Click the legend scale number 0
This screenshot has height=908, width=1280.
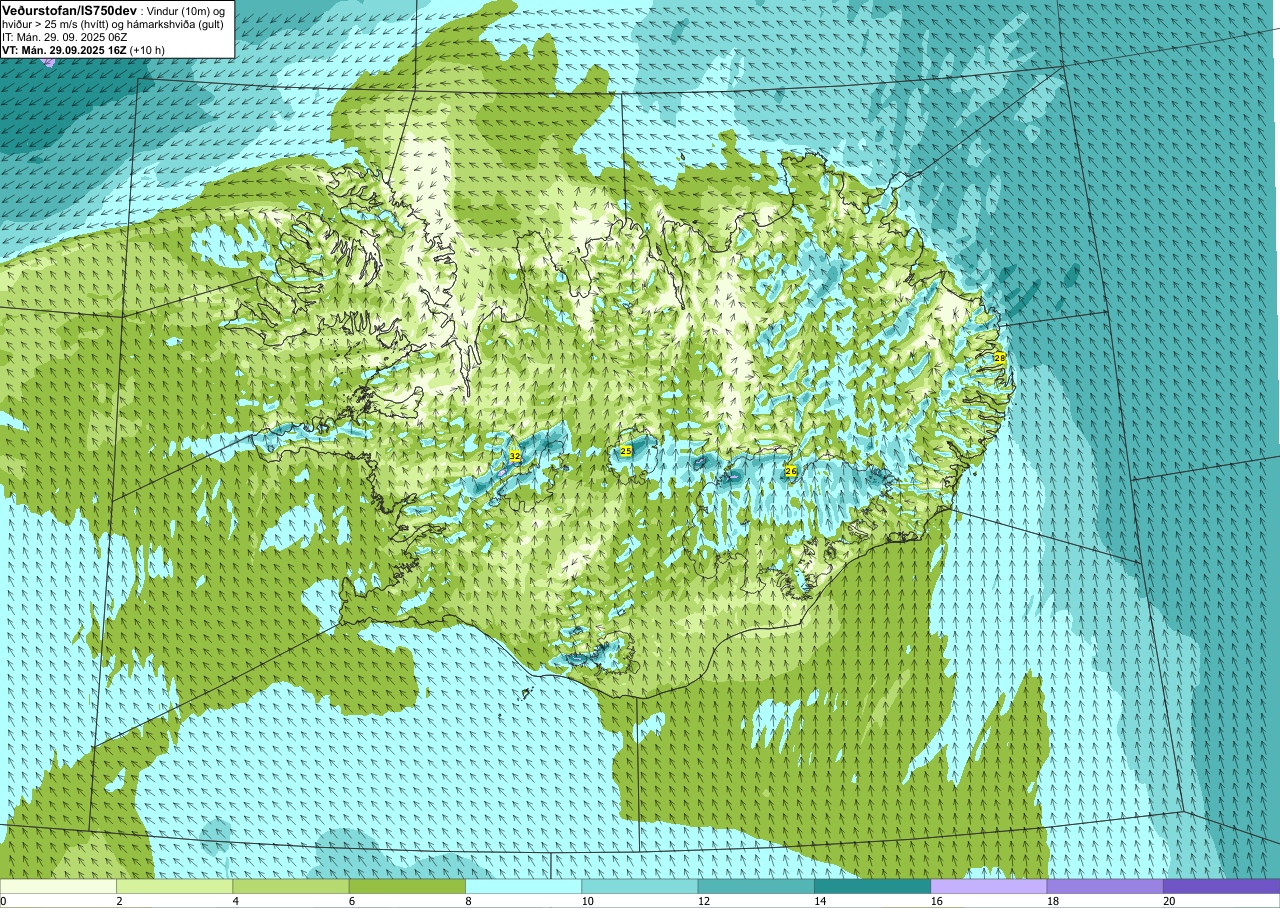(x=3, y=901)
